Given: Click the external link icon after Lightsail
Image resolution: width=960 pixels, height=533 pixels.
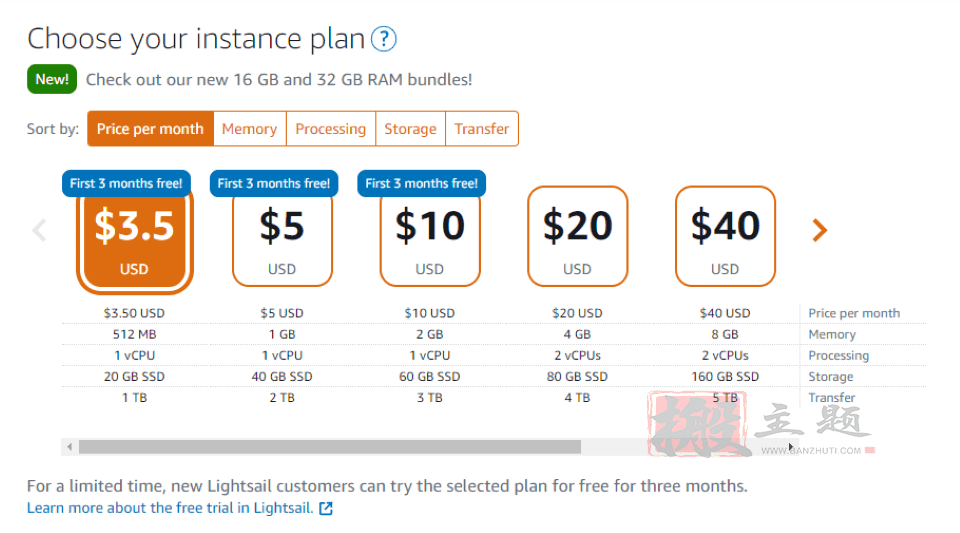Looking at the screenshot, I should pos(326,508).
